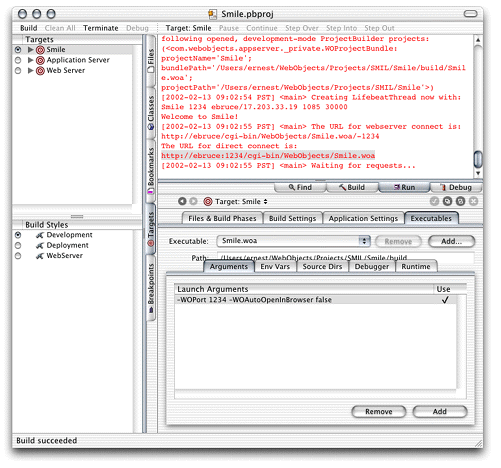
Task: Open the Breakpoints side tab
Action: (x=151, y=287)
